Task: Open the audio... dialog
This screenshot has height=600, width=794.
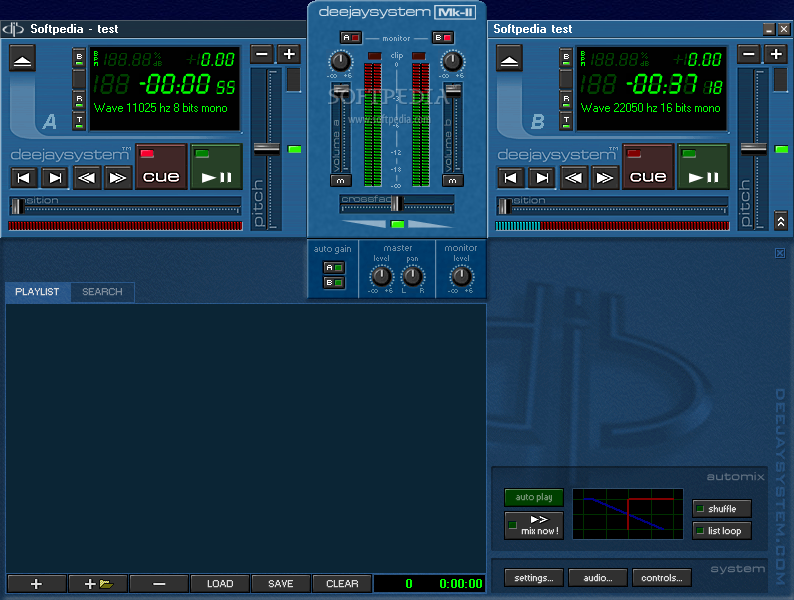Action: [x=598, y=578]
